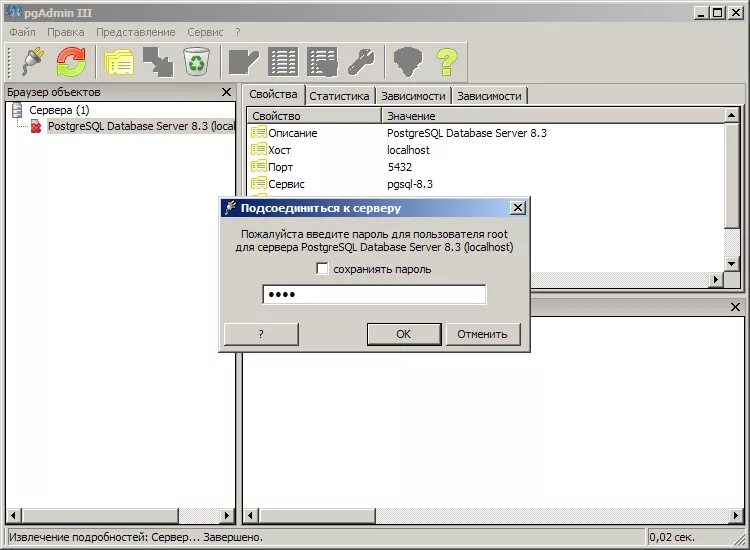The width and height of the screenshot is (750, 550).
Task: Close the Браузер объектов panel
Action: (226, 92)
